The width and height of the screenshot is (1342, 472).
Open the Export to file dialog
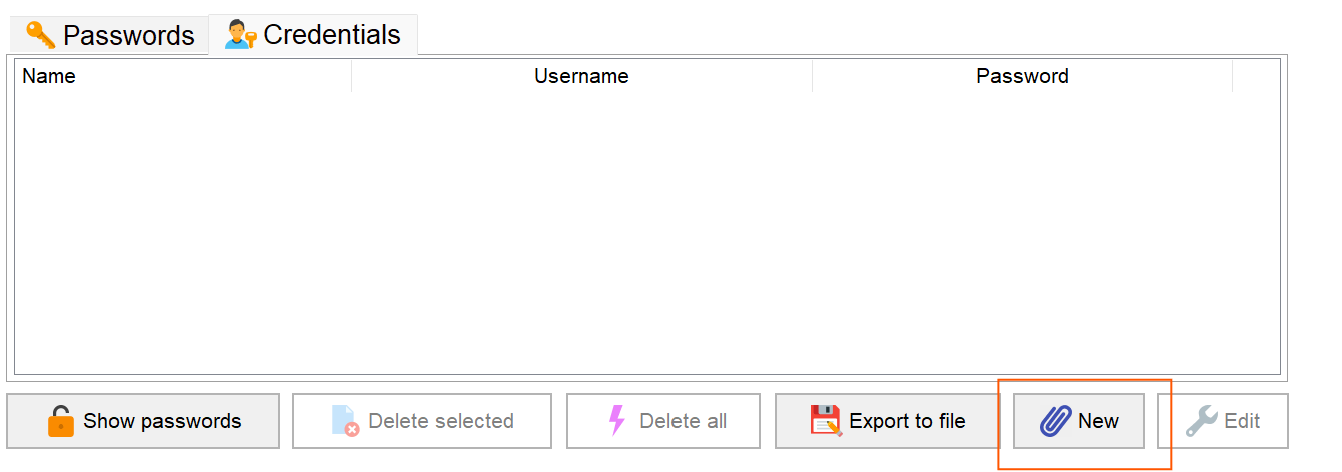(888, 421)
